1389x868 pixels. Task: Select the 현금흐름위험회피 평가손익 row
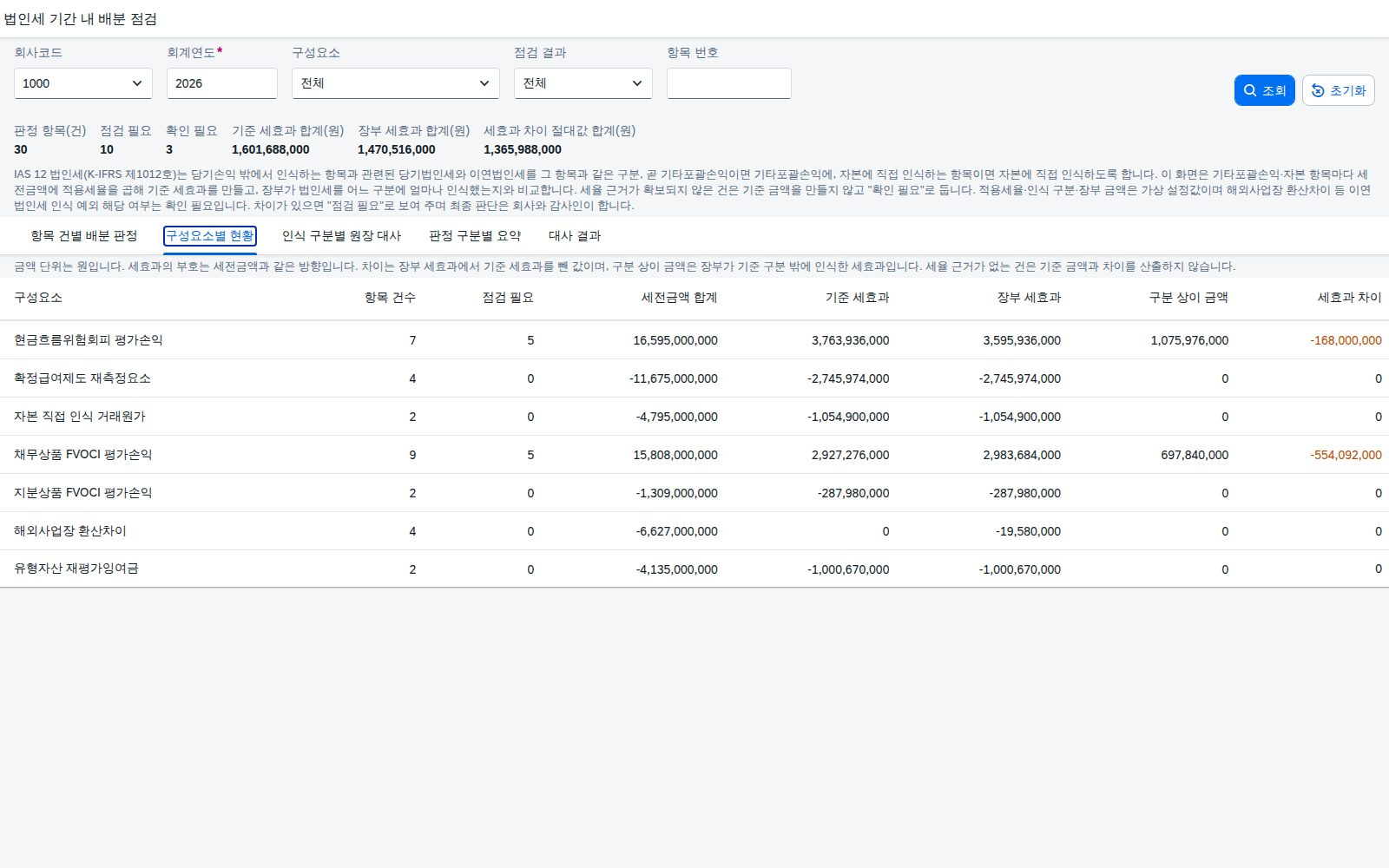coord(694,340)
